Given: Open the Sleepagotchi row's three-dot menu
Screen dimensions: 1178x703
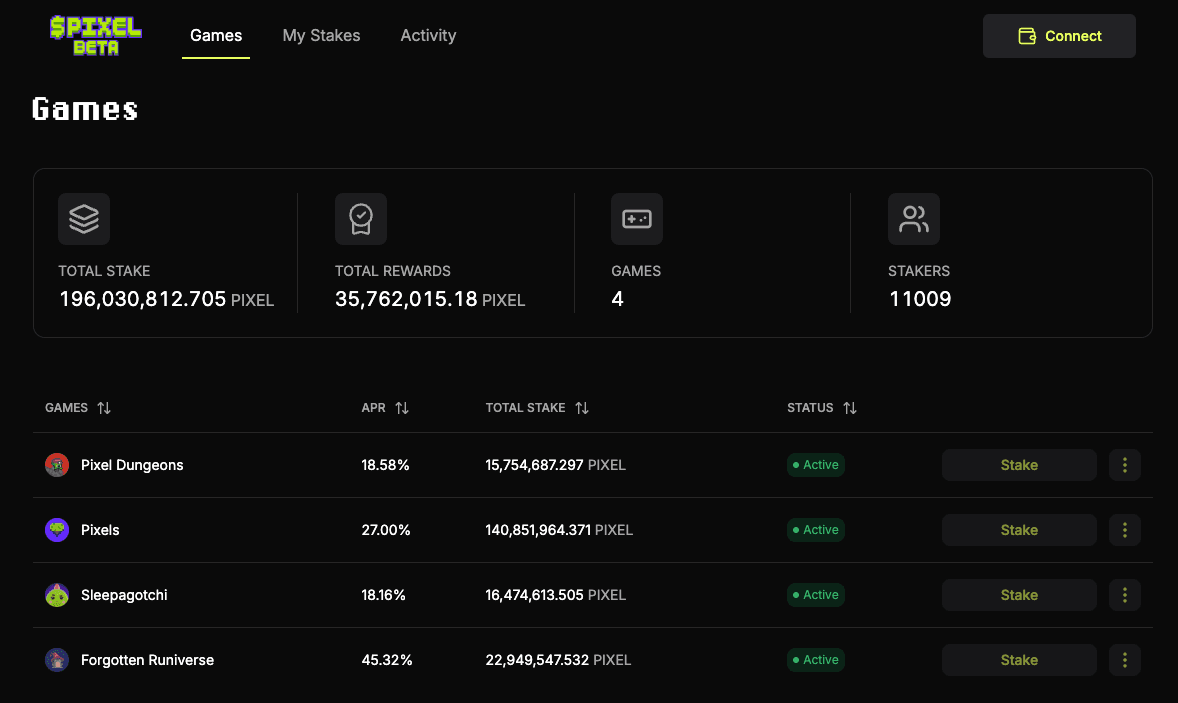Looking at the screenshot, I should 1125,595.
